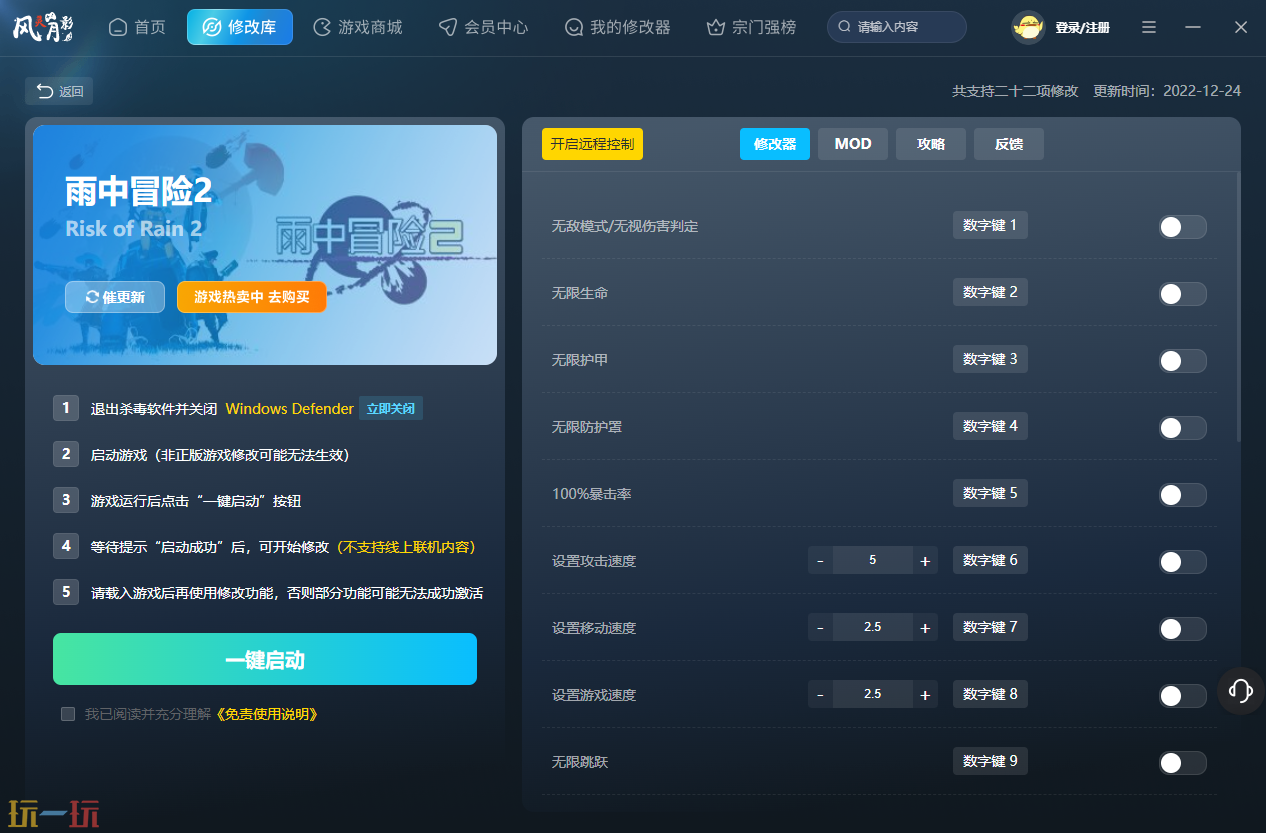Enable the 无限护甲 switch
1266x833 pixels.
click(1183, 361)
